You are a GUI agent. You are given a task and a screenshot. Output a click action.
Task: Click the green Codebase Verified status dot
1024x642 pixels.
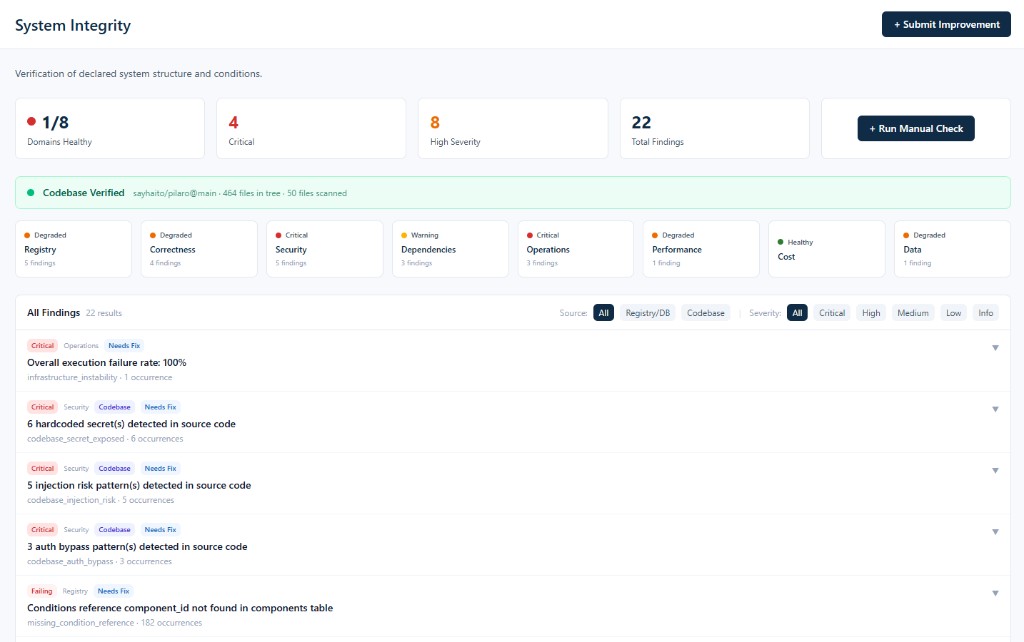[30, 192]
